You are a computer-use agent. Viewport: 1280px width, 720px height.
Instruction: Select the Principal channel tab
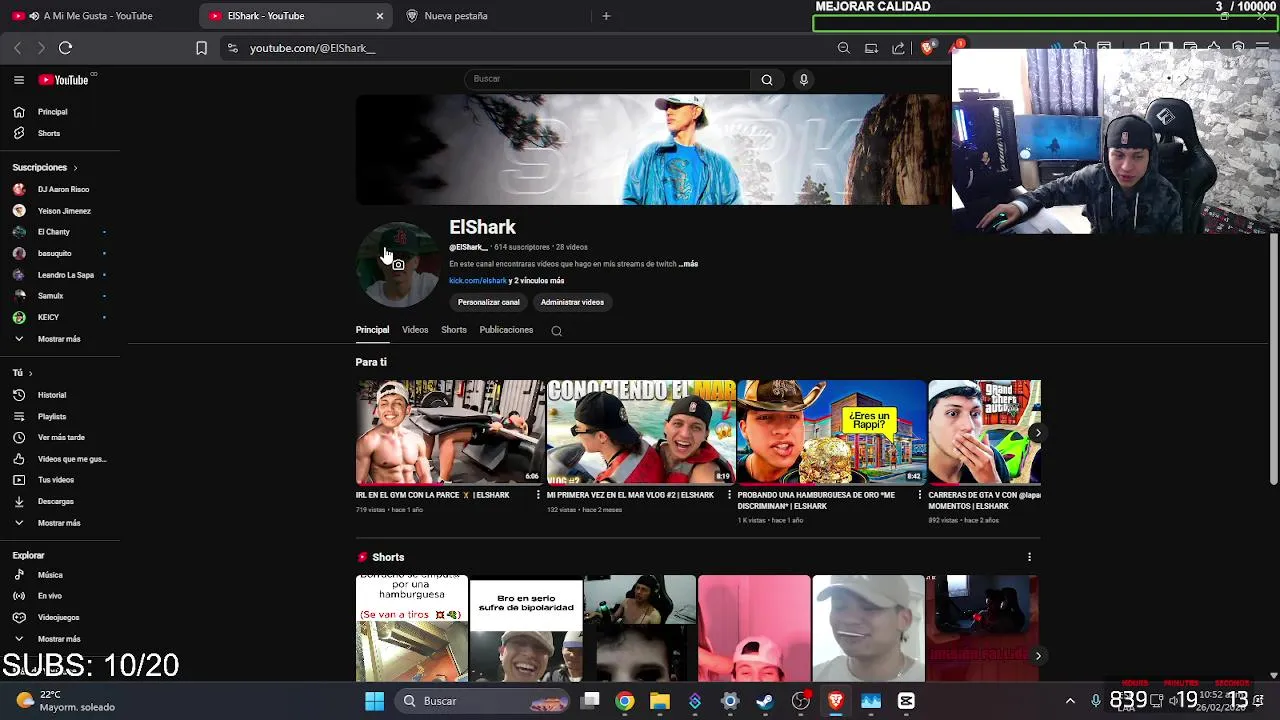click(x=372, y=330)
